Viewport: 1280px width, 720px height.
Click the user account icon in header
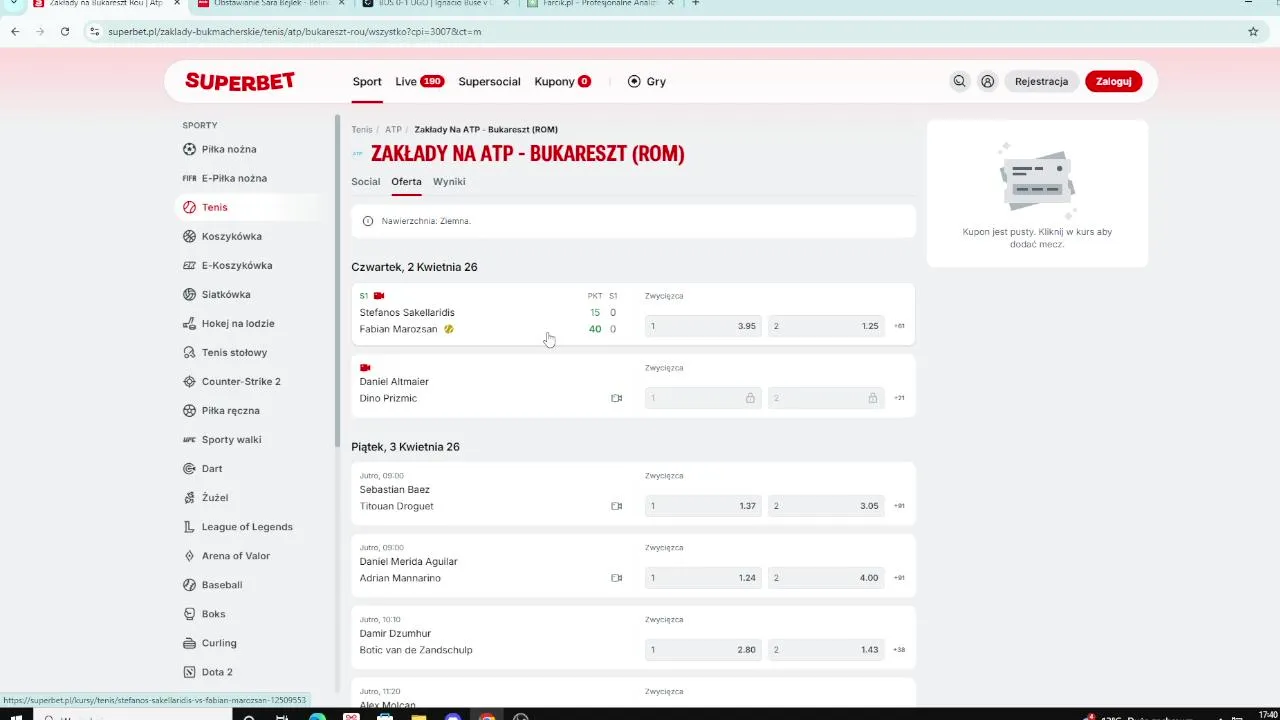pos(987,82)
